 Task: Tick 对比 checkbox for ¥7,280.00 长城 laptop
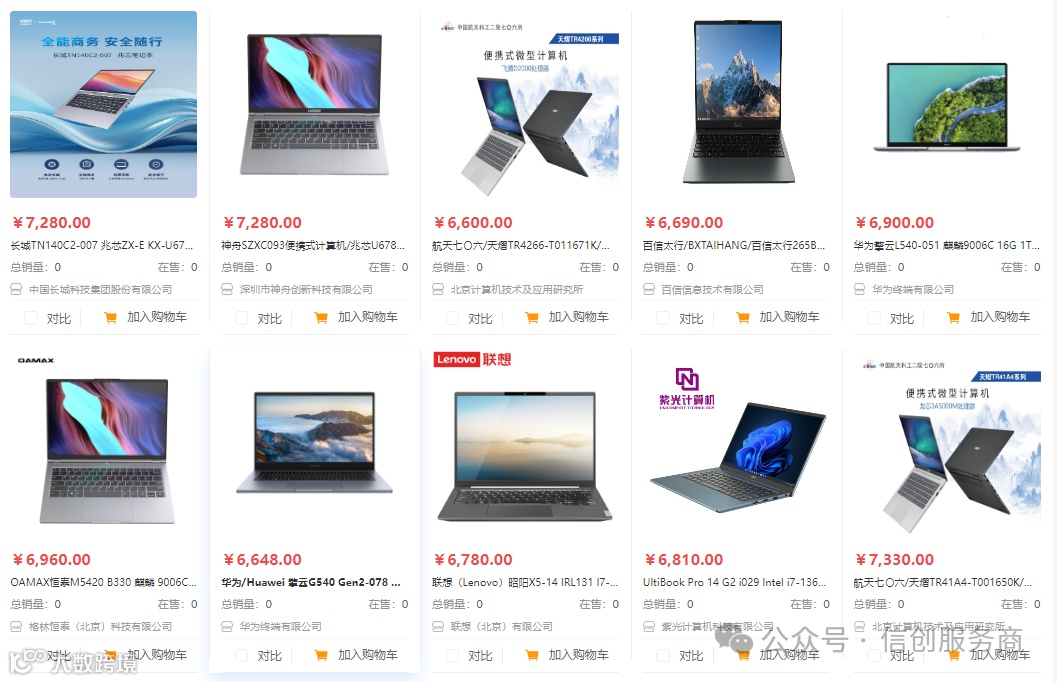click(30, 318)
